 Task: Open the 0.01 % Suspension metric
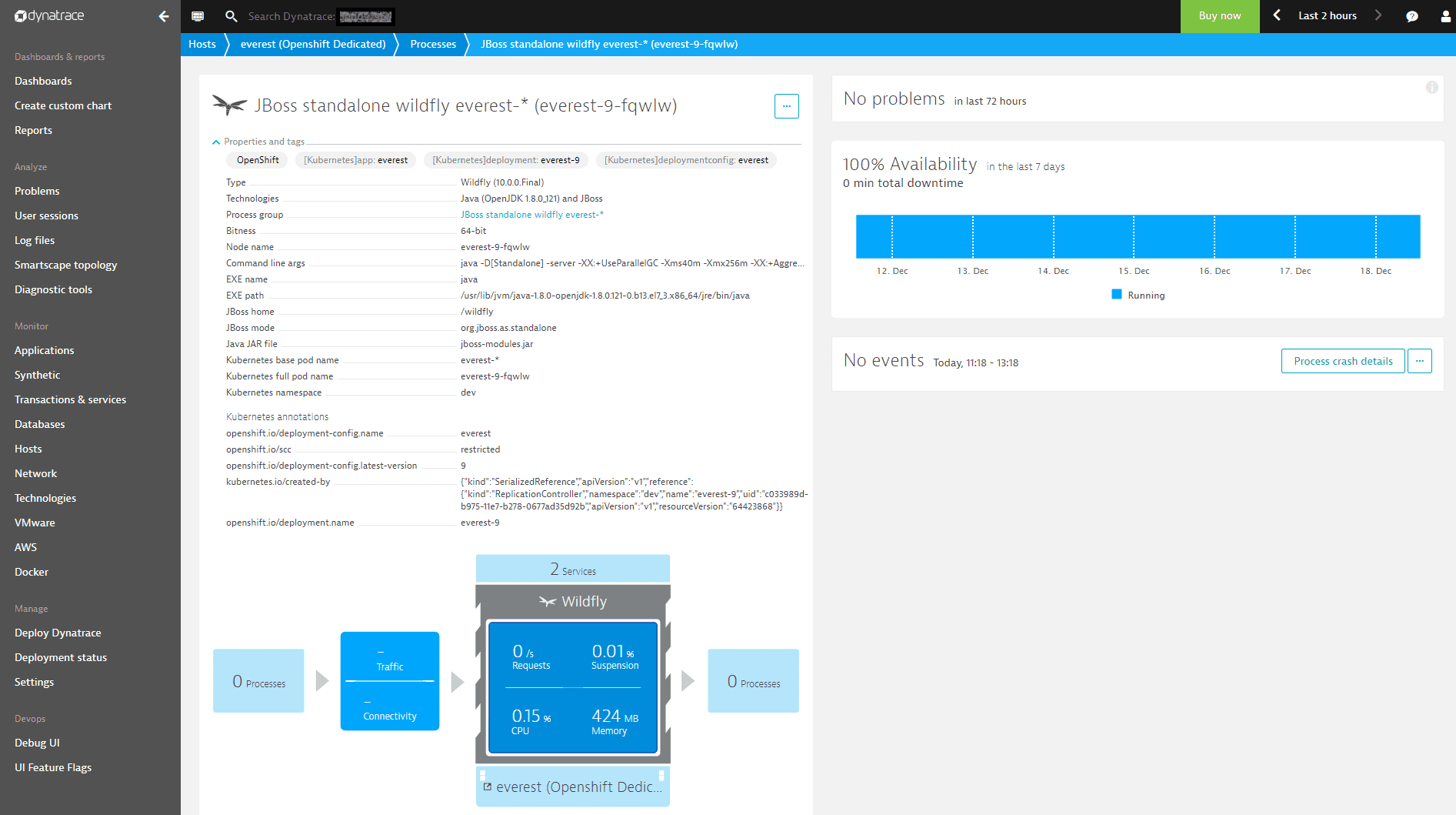614,656
